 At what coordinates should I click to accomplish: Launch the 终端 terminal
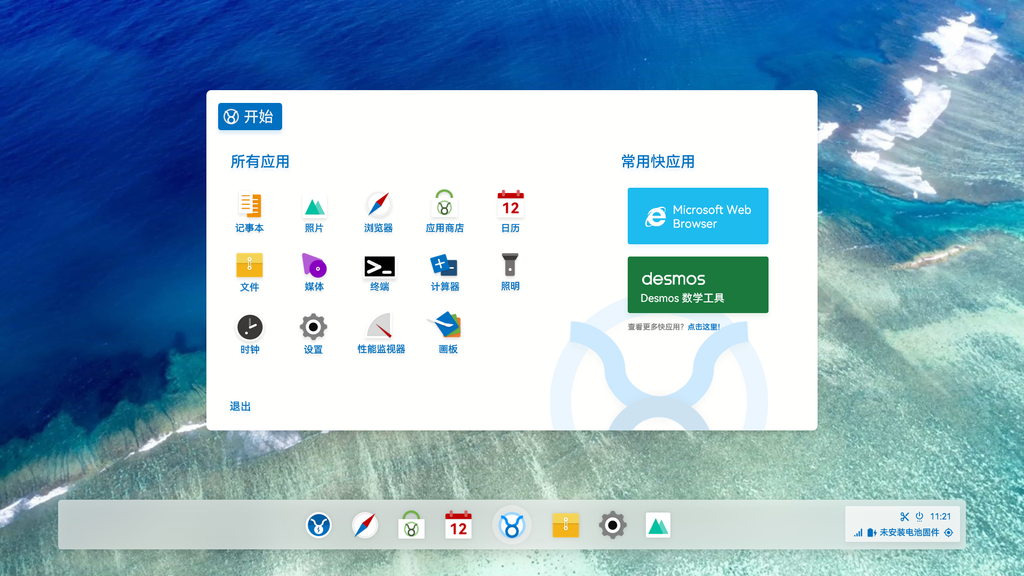point(378,268)
